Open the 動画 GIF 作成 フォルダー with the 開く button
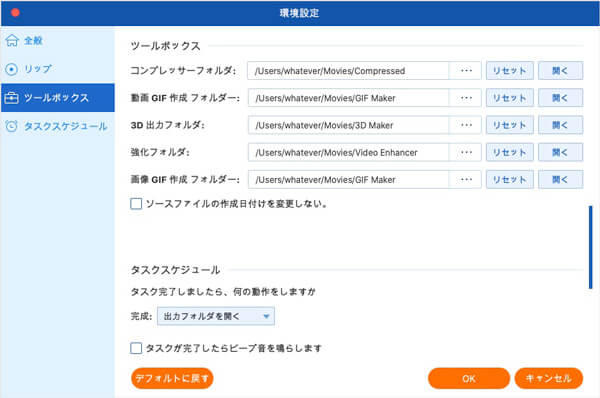Image resolution: width=600 pixels, height=398 pixels. tap(561, 98)
